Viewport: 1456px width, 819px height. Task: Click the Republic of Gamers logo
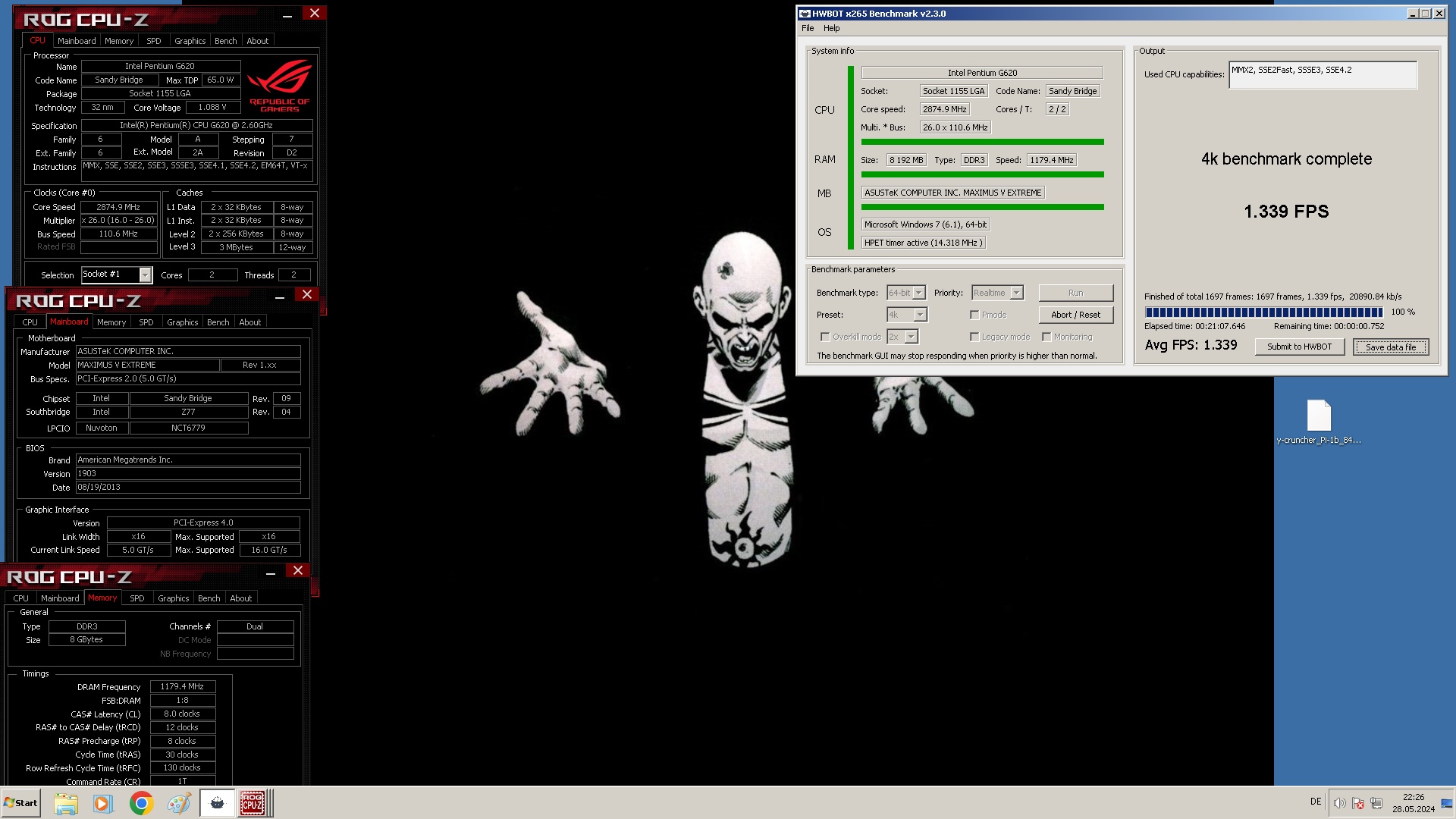[279, 86]
